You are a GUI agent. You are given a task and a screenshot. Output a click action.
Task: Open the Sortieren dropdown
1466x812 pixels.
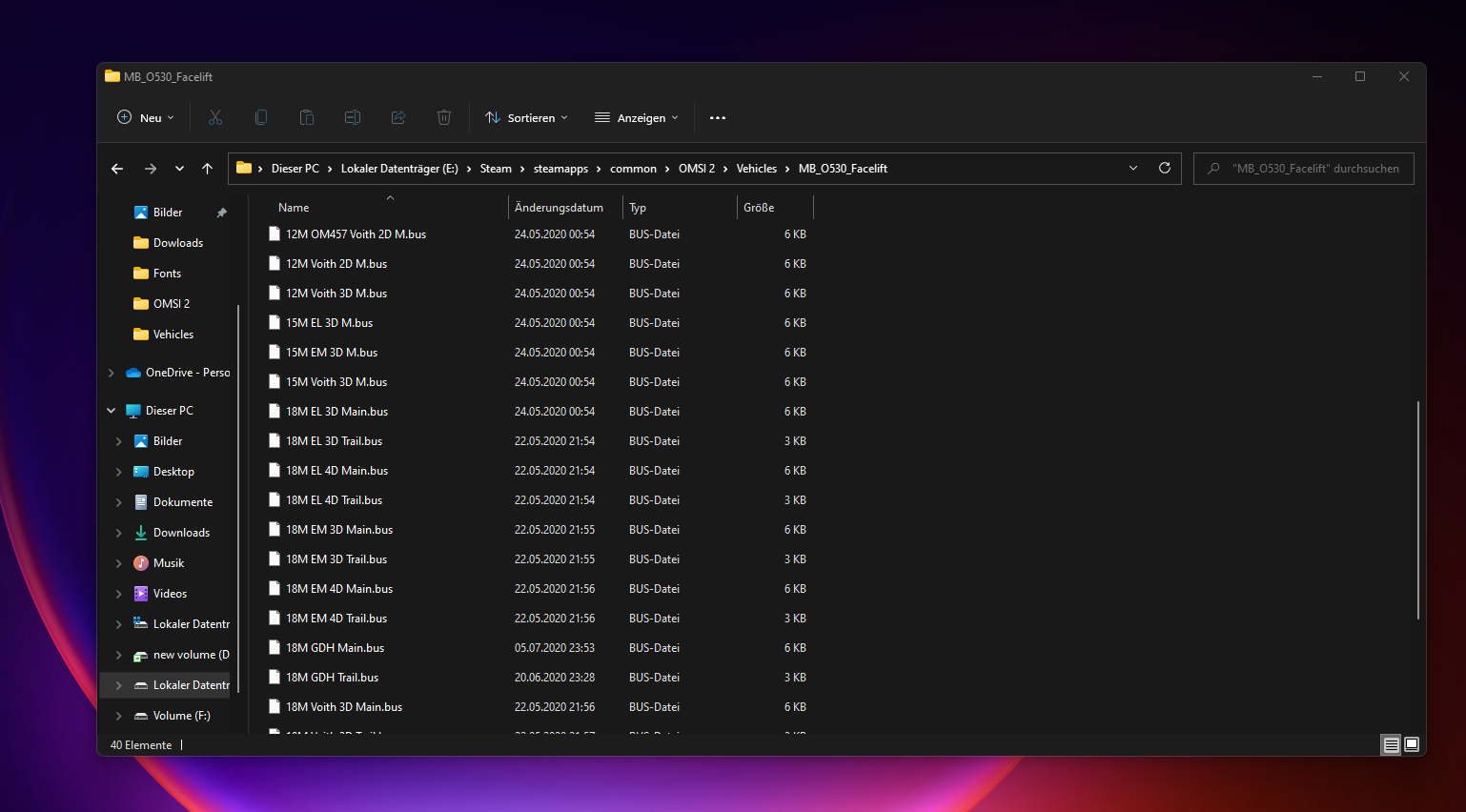(526, 117)
